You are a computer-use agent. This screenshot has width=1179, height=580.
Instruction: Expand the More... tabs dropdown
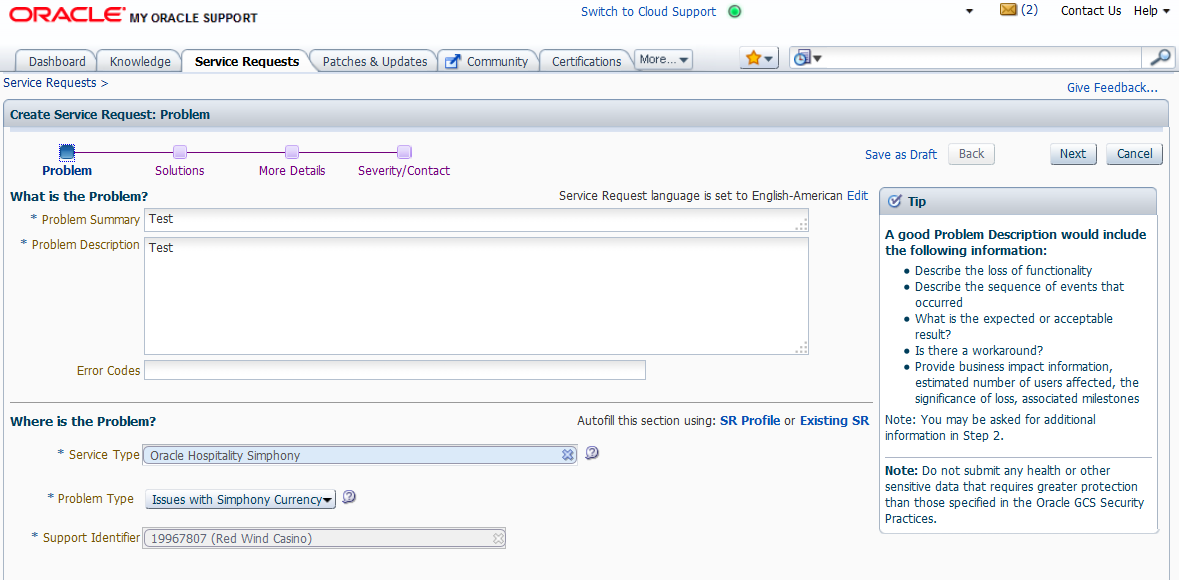click(x=664, y=59)
